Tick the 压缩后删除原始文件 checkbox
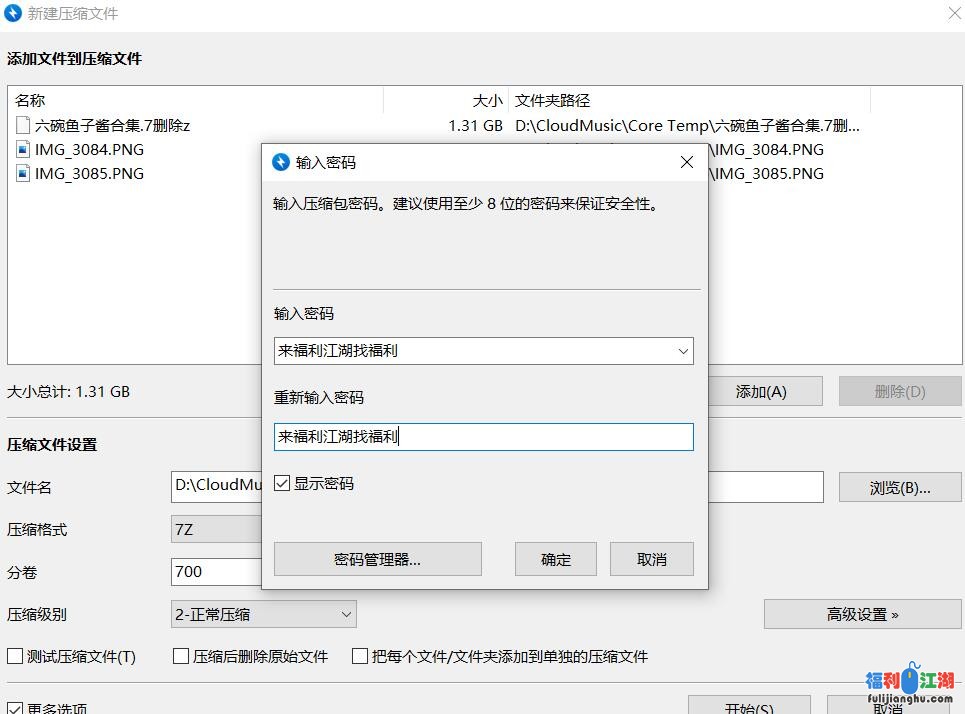 (181, 657)
